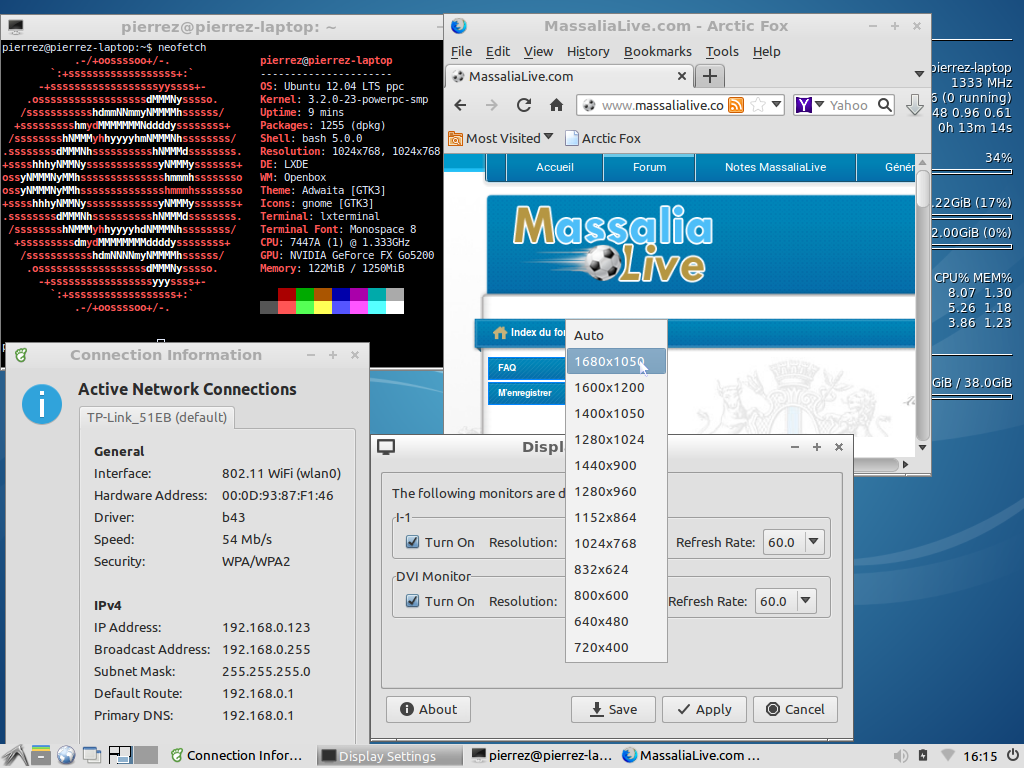Image resolution: width=1024 pixels, height=768 pixels.
Task: Pick 1280x1024 from the resolution list
Action: (x=616, y=440)
